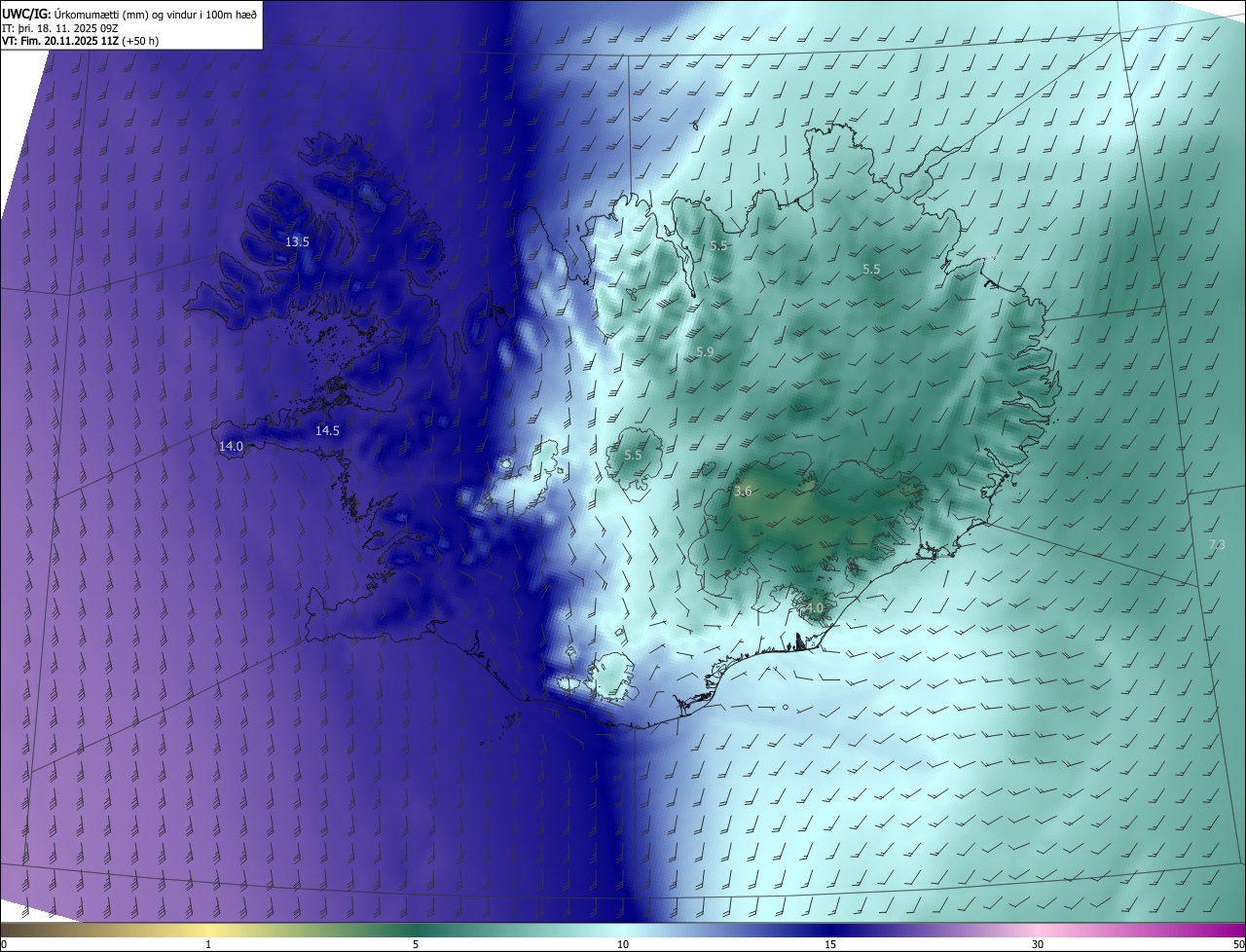Click the colorbar tick label 0
The image size is (1246, 952).
[4, 944]
